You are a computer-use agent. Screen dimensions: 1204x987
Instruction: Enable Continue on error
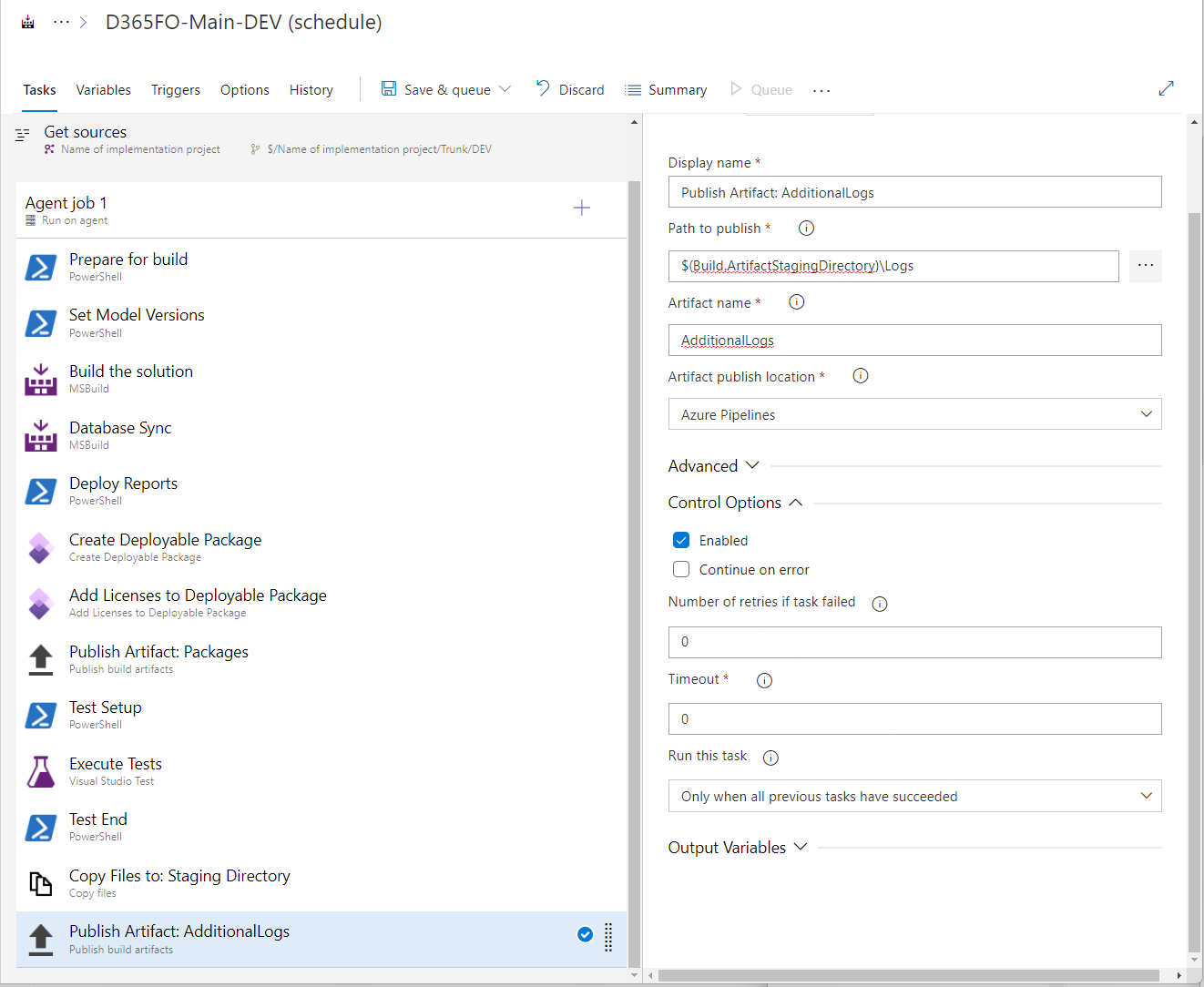pos(680,569)
